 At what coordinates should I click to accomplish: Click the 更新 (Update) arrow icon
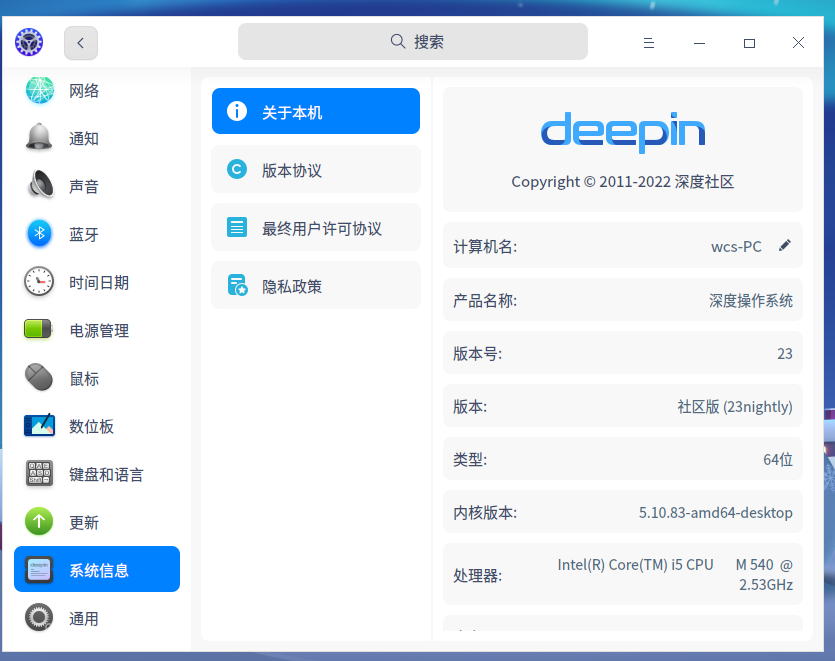pos(38,522)
